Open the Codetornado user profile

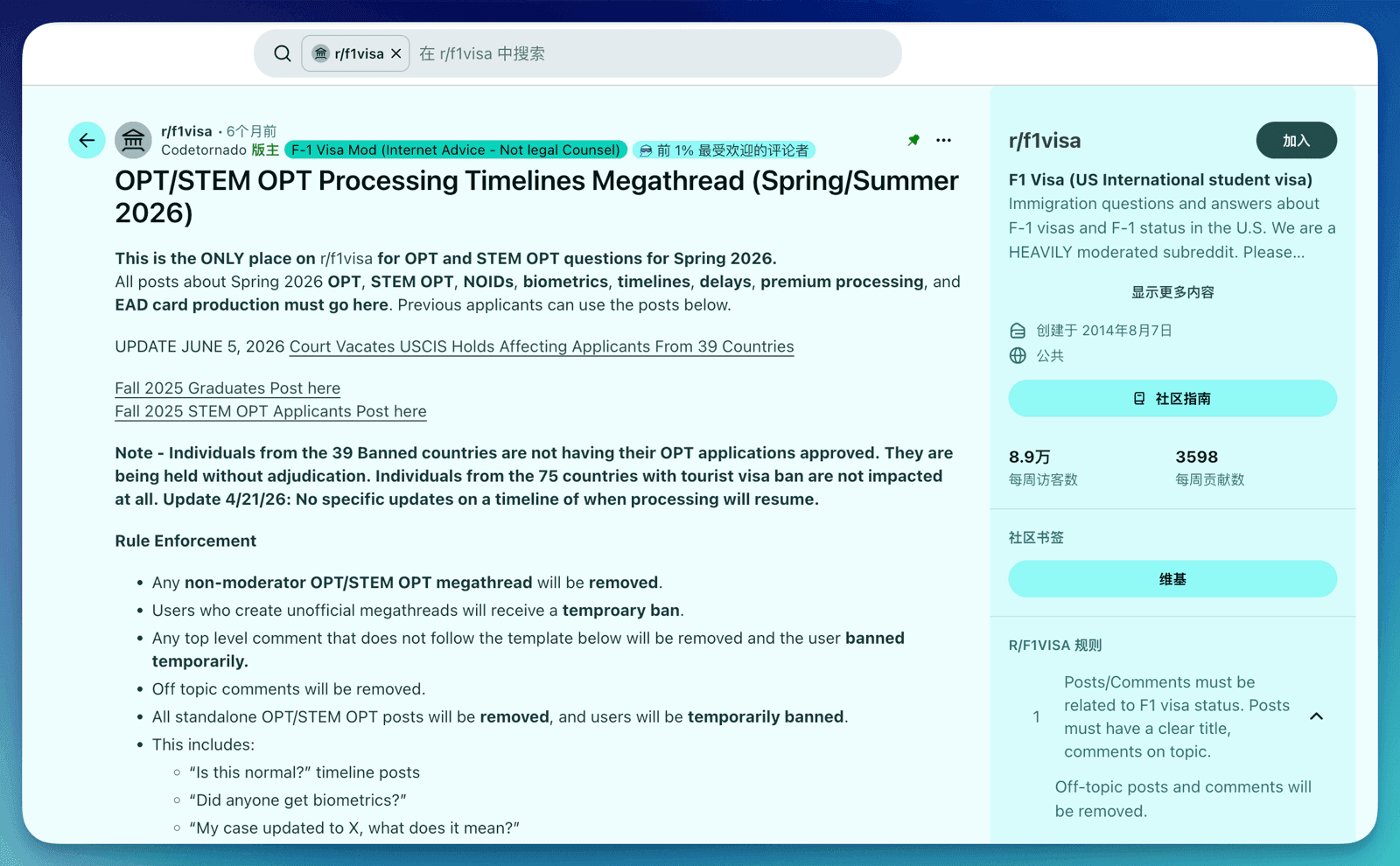204,150
